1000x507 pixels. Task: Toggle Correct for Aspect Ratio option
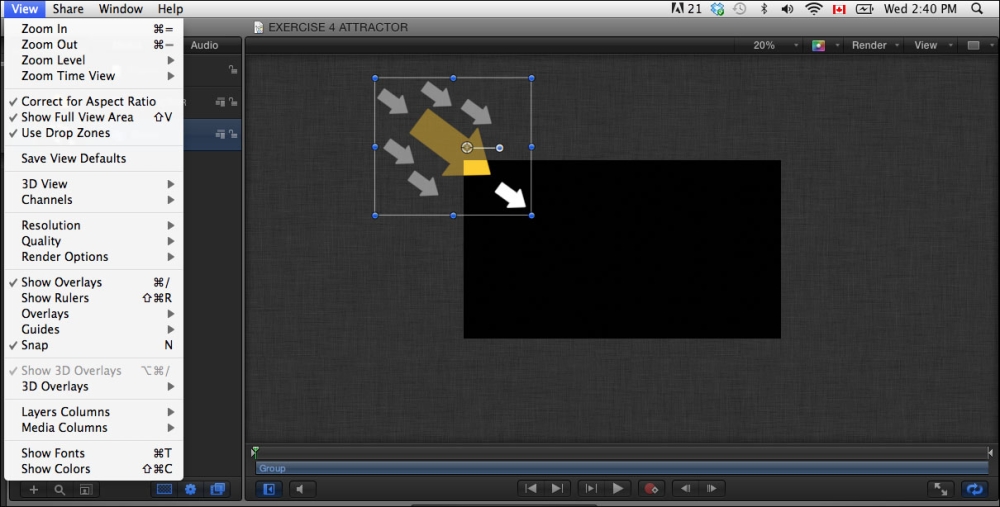tap(88, 101)
